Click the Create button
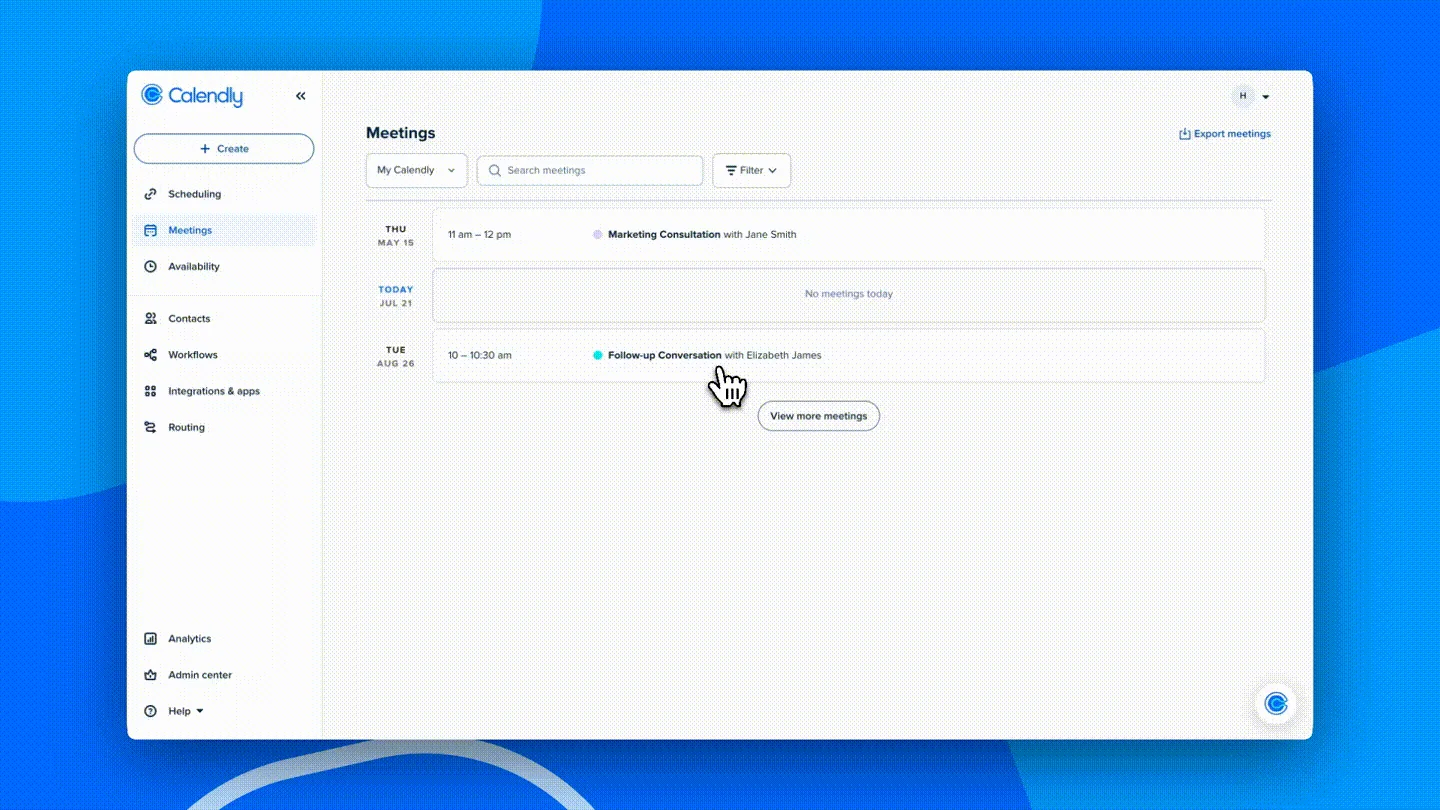Screen dimensions: 1440x810 (224, 149)
